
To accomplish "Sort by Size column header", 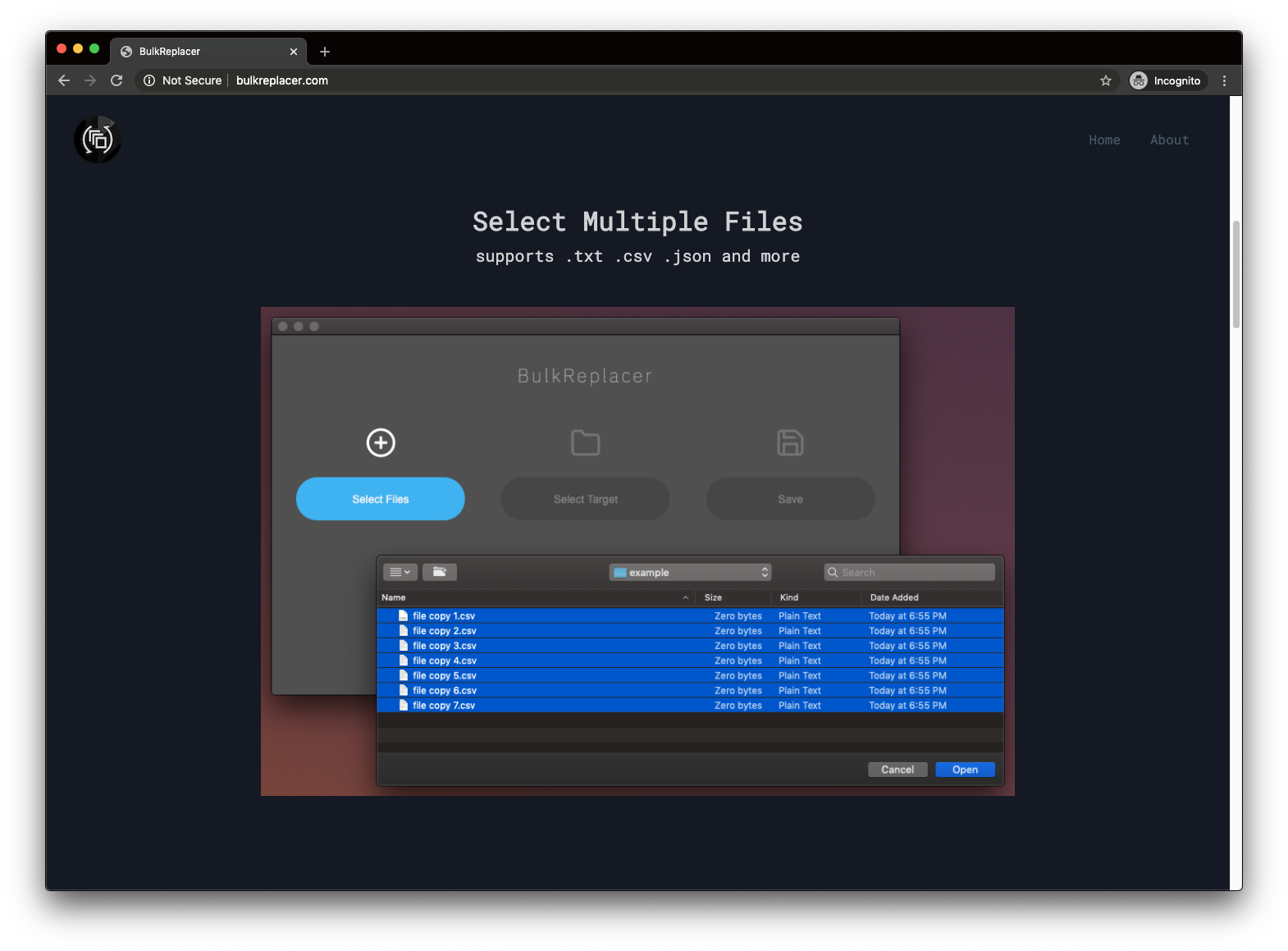I will (x=733, y=597).
